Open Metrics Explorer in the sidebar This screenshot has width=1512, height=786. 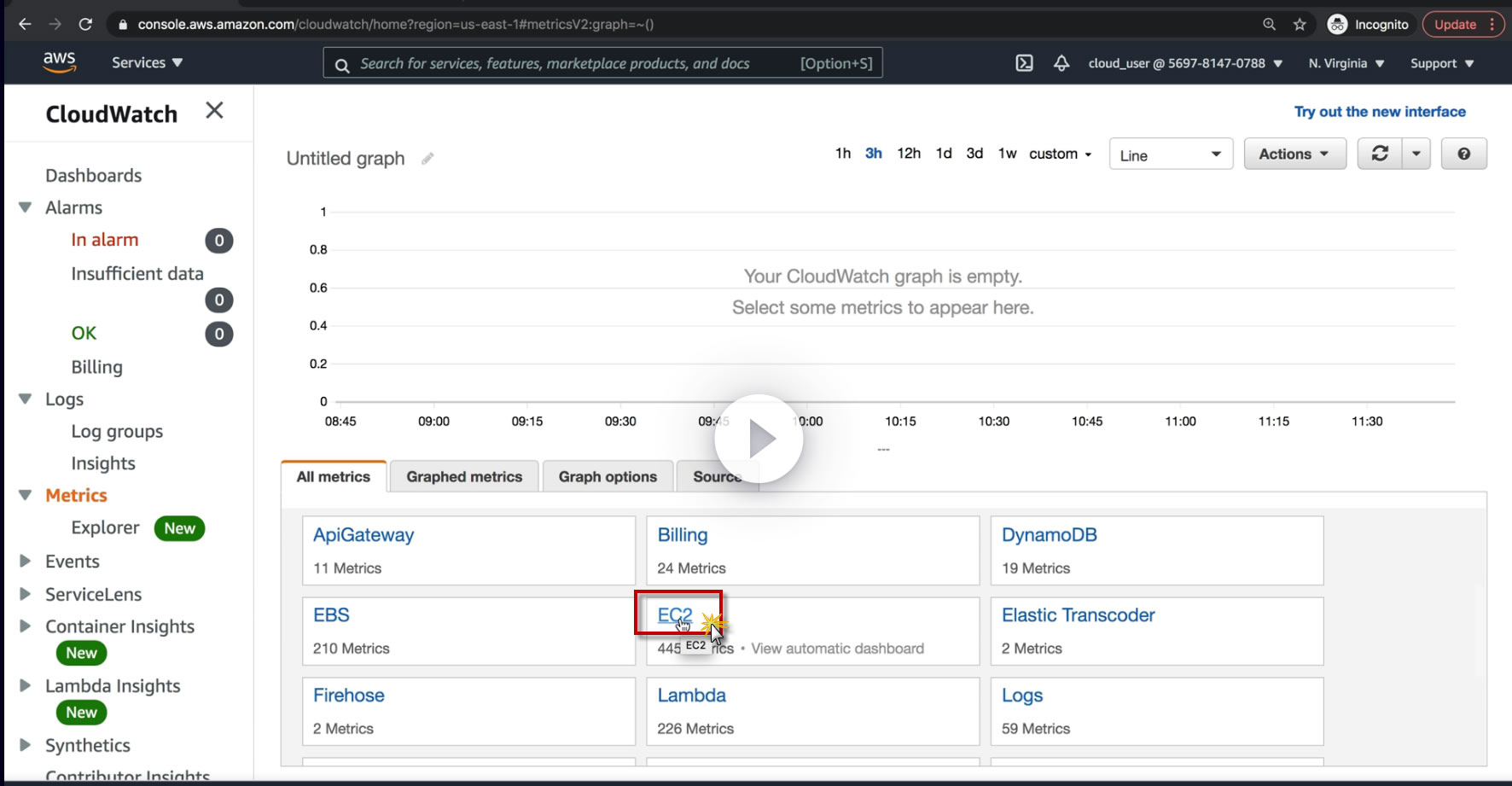[x=105, y=527]
